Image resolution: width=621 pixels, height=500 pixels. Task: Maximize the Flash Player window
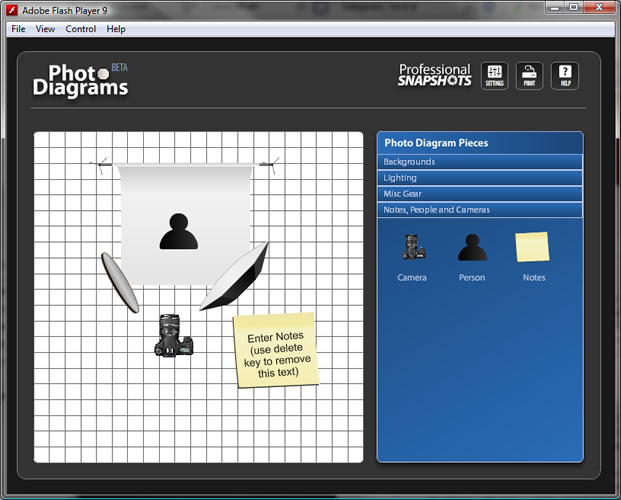coord(573,8)
